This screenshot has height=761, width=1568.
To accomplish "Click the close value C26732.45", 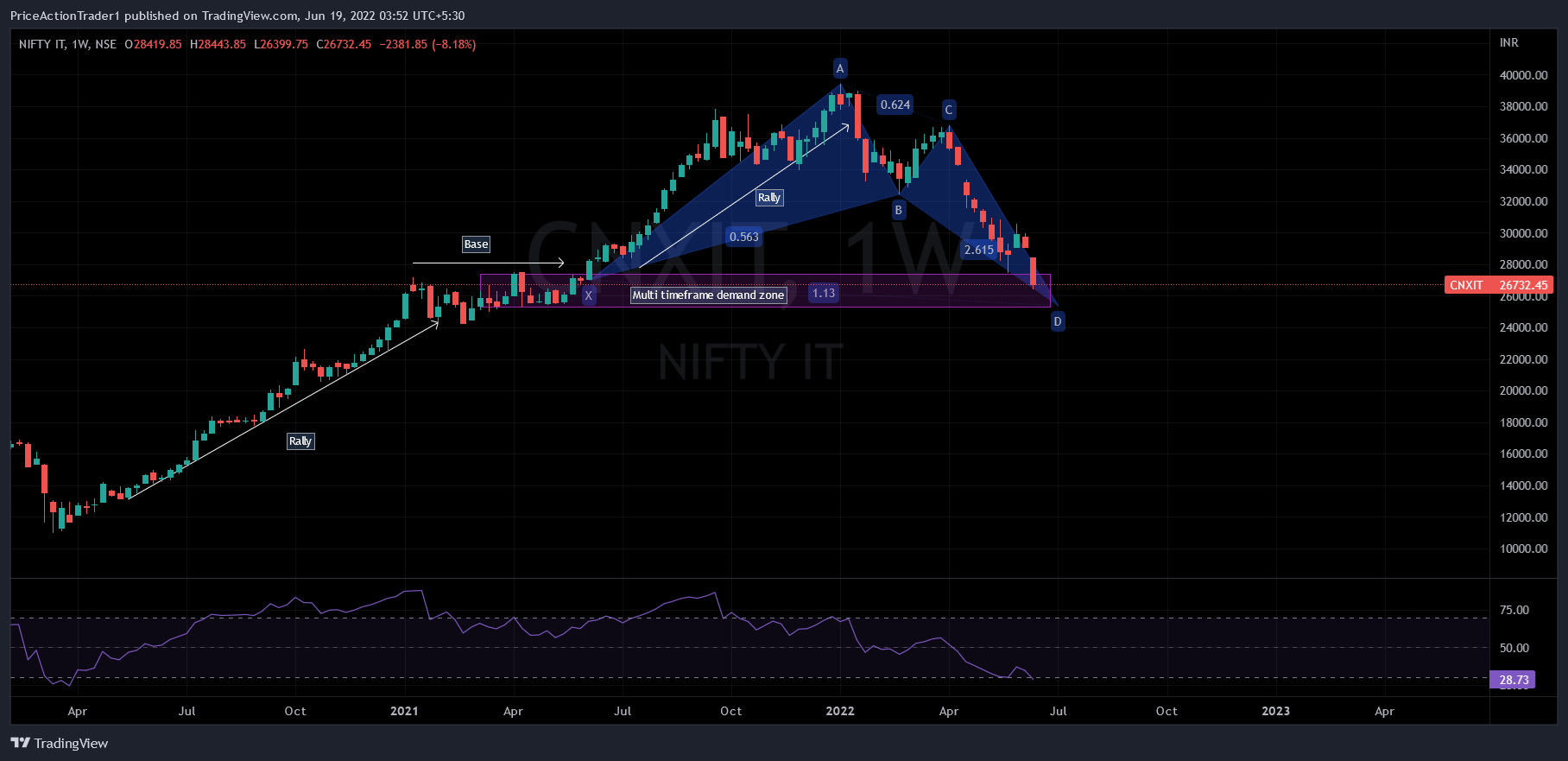I will click(344, 44).
